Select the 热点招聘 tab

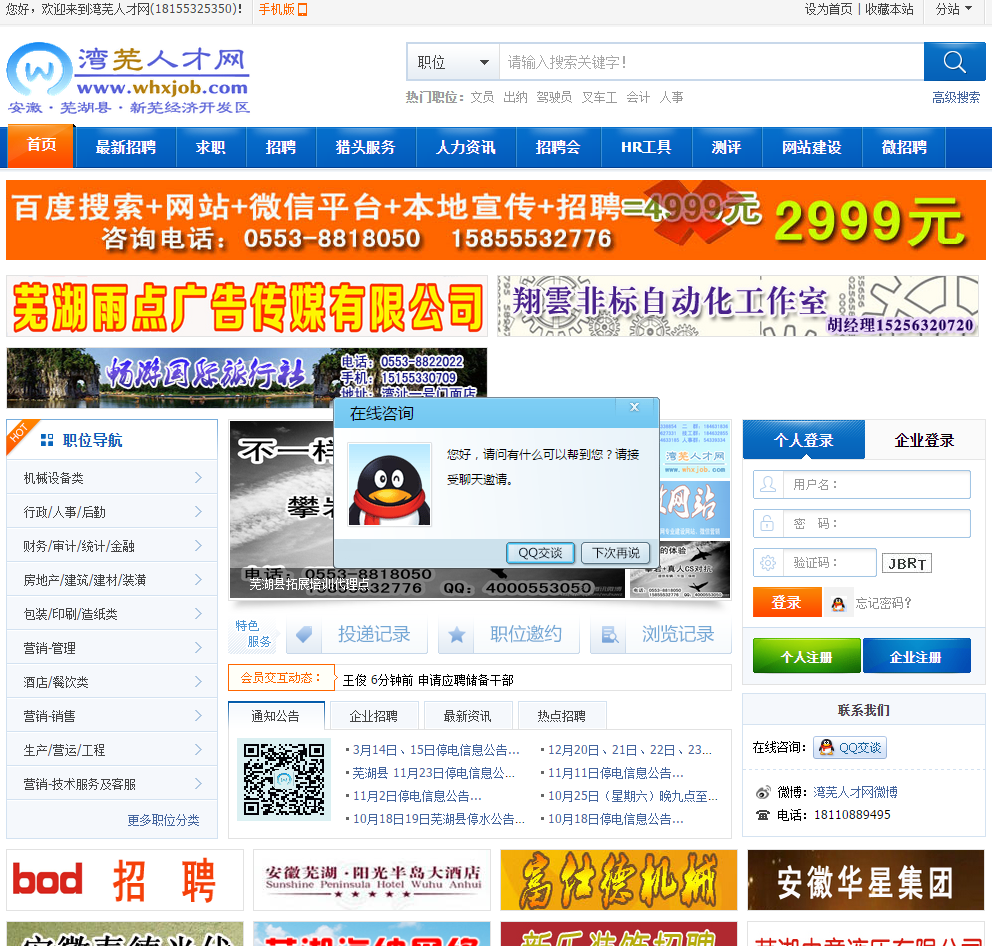tap(562, 716)
